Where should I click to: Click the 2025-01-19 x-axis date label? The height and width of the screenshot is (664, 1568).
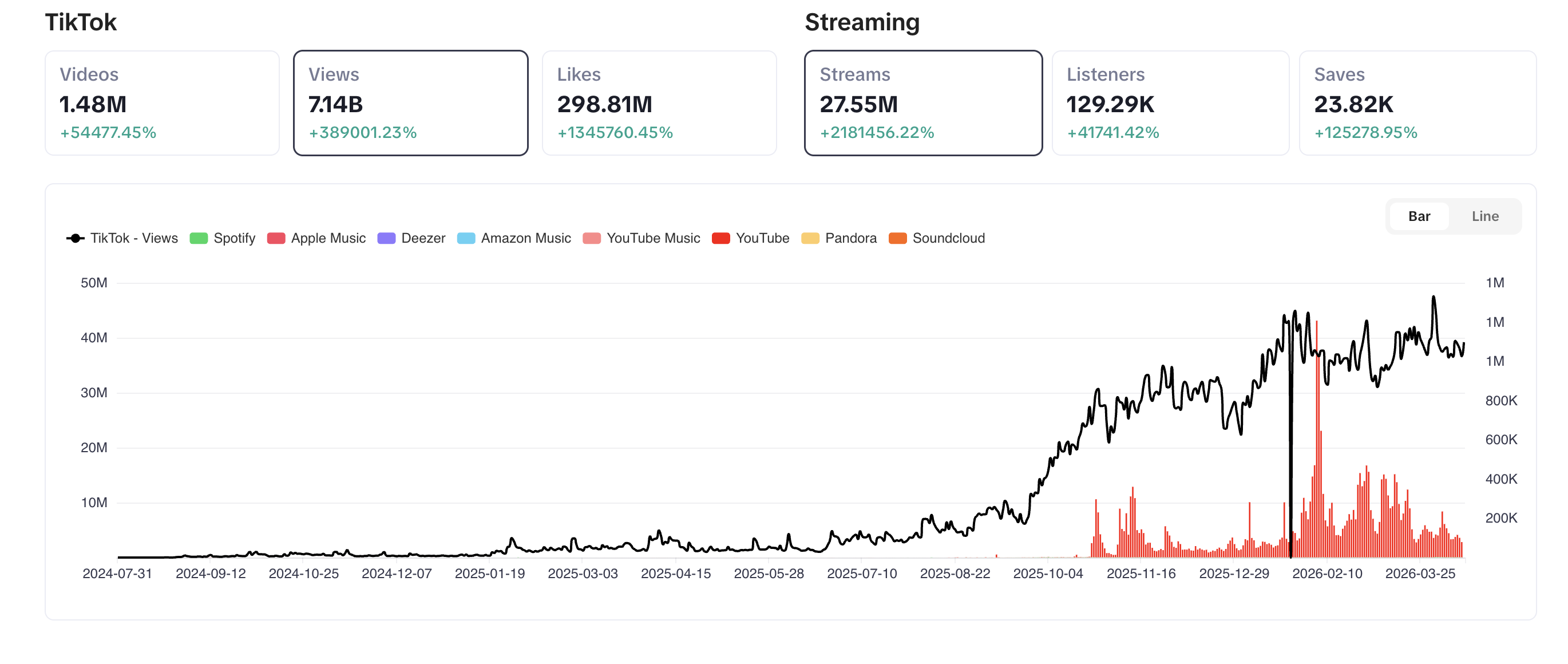pos(489,574)
